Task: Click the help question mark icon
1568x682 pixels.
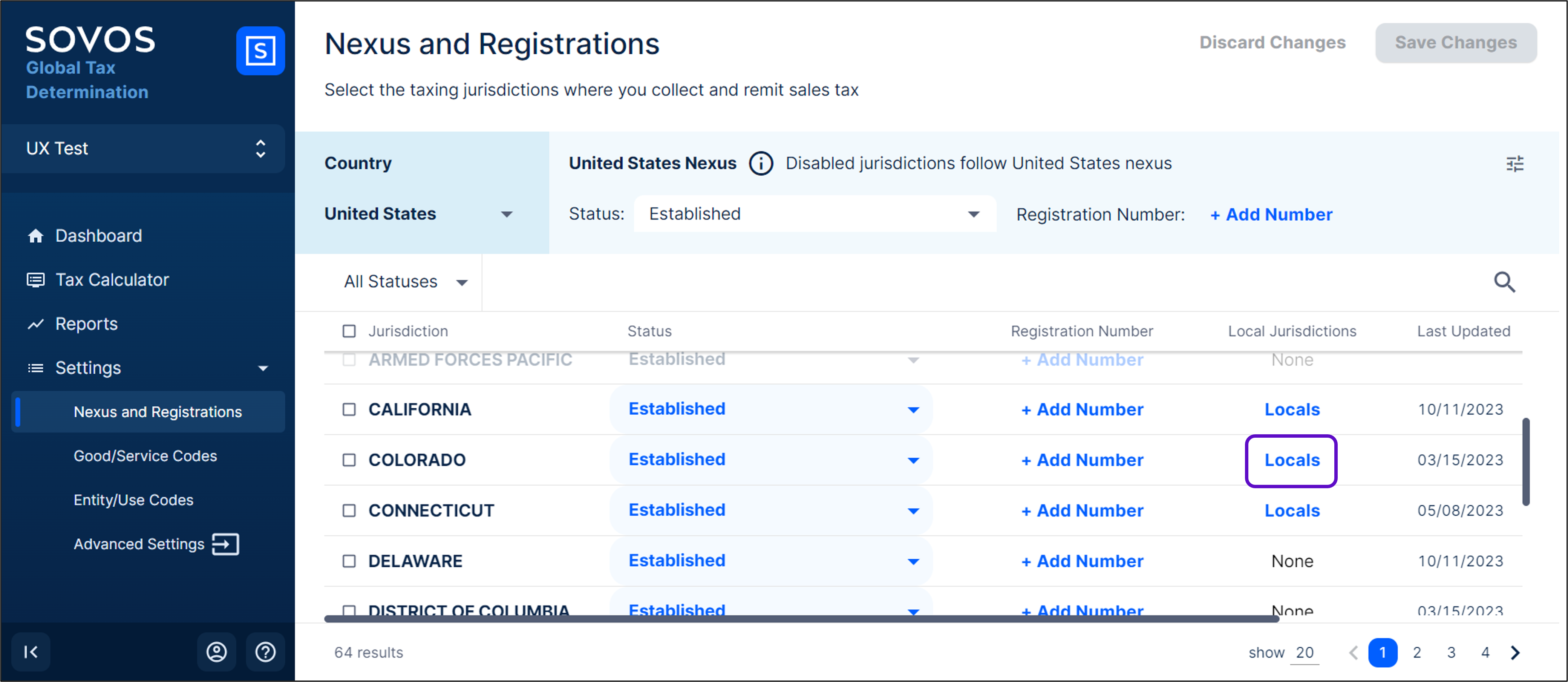Action: [x=265, y=651]
